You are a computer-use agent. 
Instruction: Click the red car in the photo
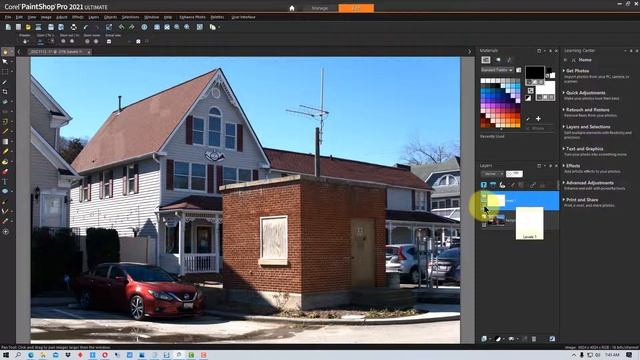139,290
